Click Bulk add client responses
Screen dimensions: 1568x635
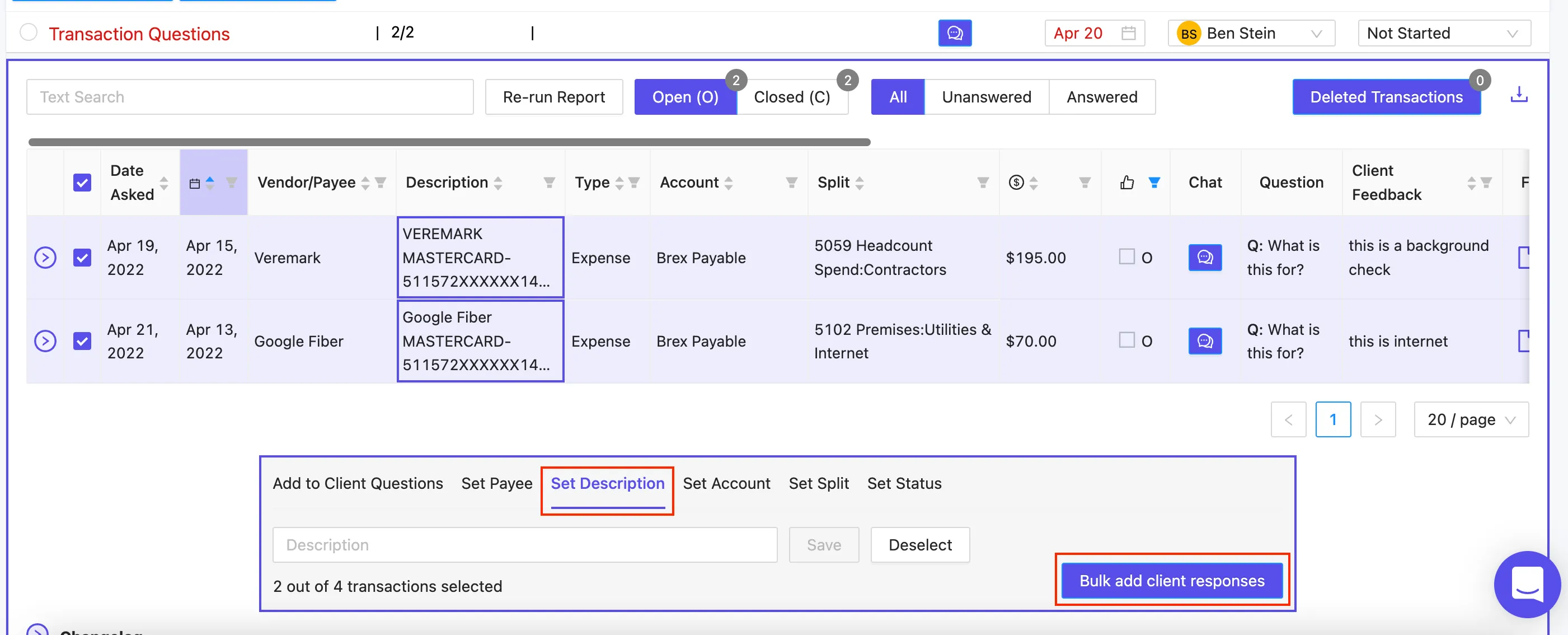[x=1172, y=580]
